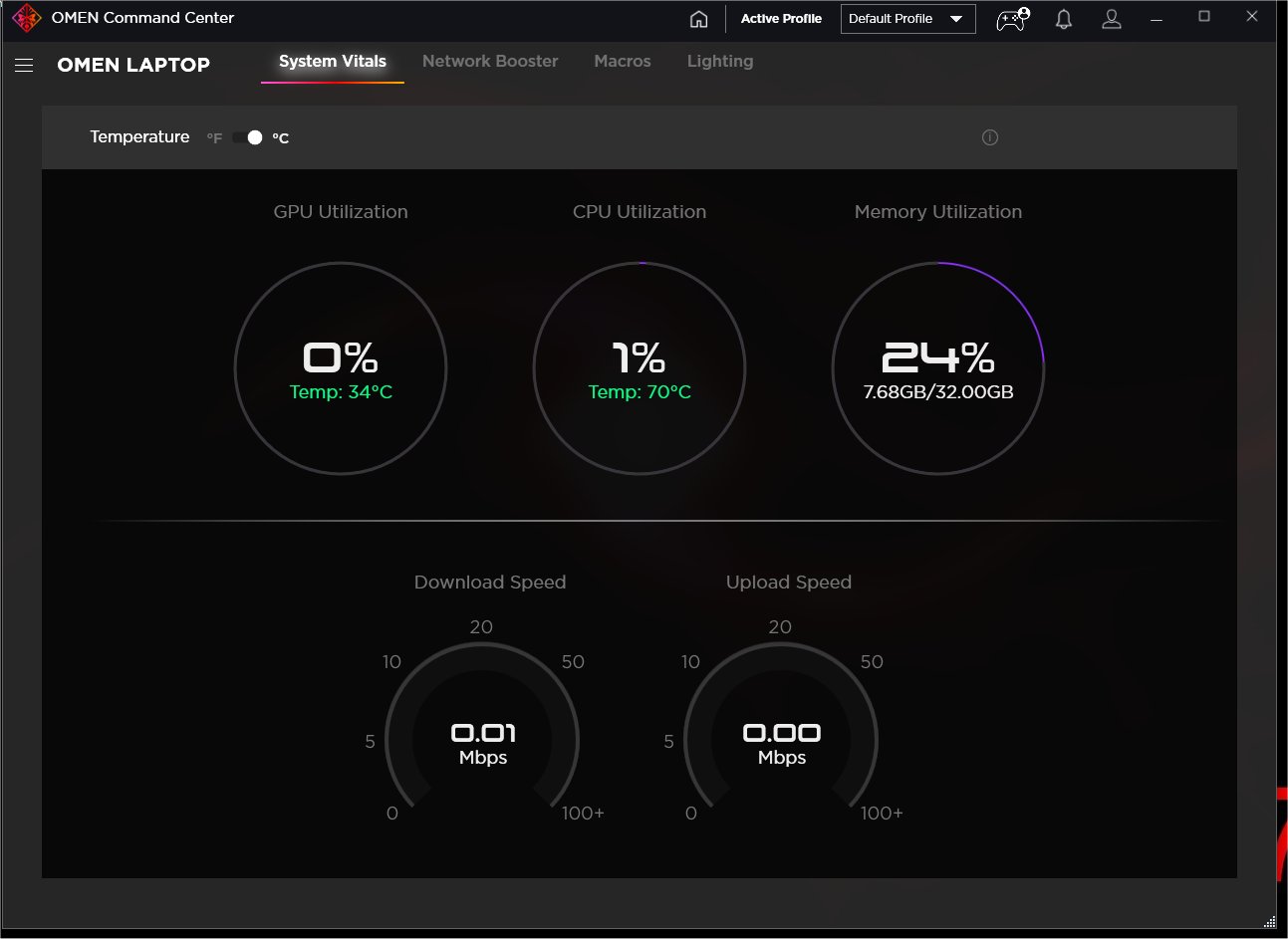
Task: Switch temperature units with the toggle
Action: [x=247, y=137]
